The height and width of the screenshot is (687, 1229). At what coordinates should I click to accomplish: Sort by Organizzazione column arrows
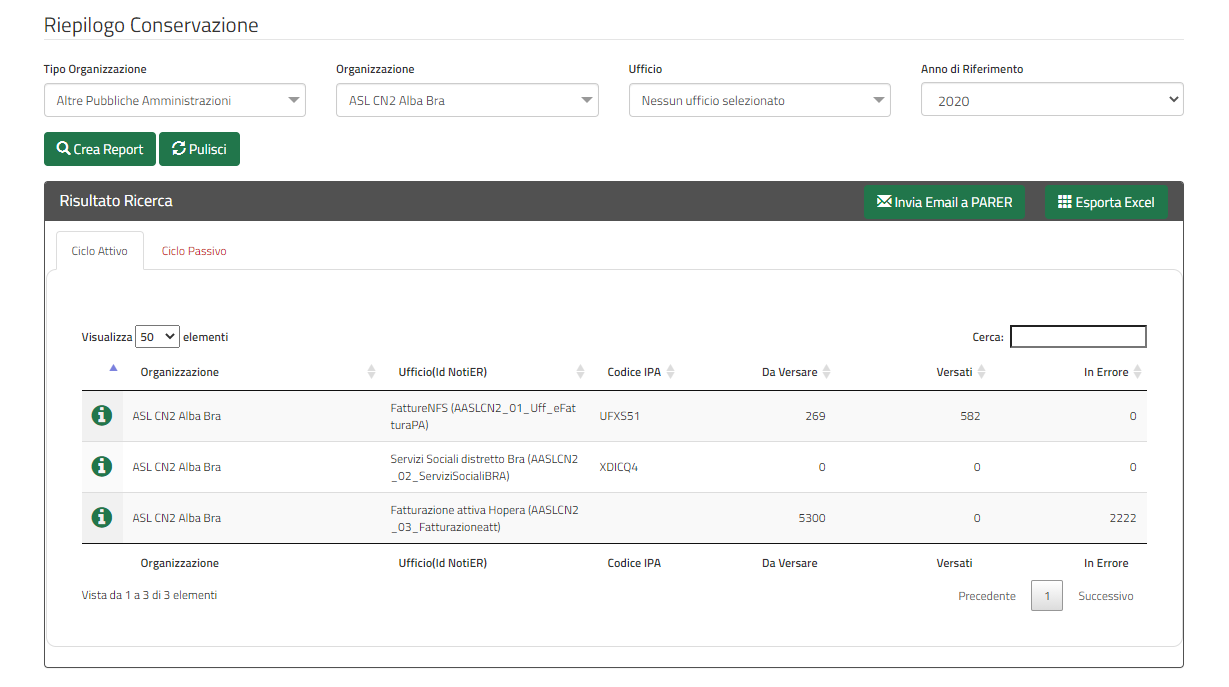click(x=372, y=372)
